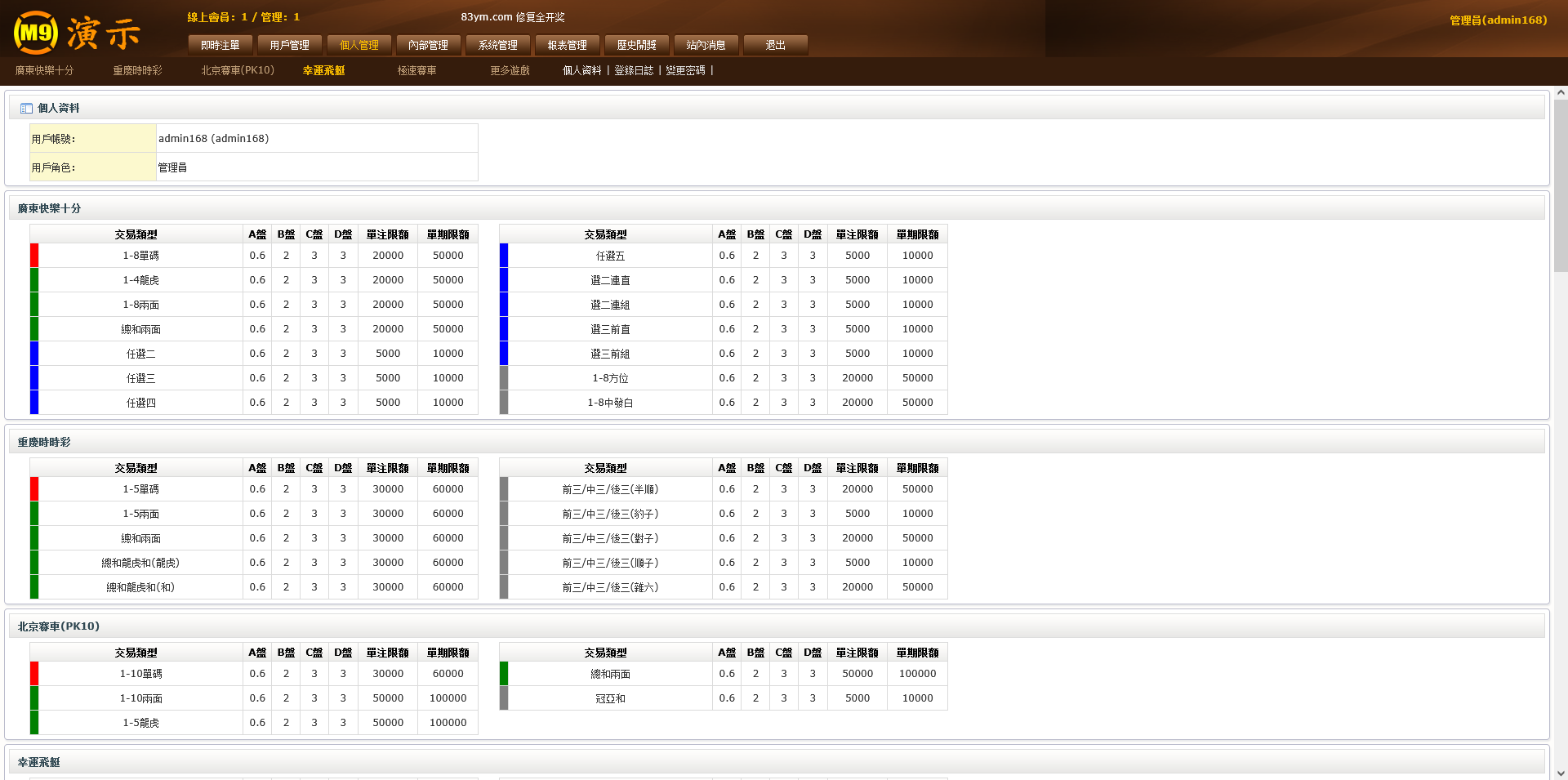Open the 即時注單 menu
Viewport: 1568px width, 780px height.
tap(220, 45)
